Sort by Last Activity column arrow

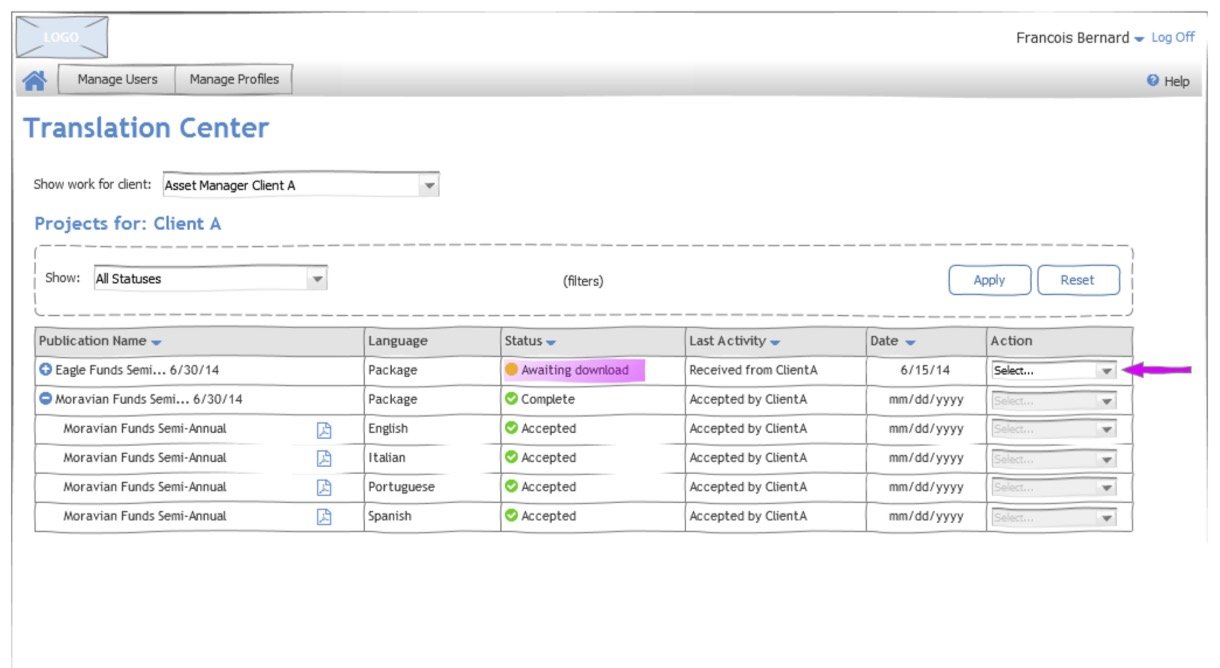[x=775, y=342]
